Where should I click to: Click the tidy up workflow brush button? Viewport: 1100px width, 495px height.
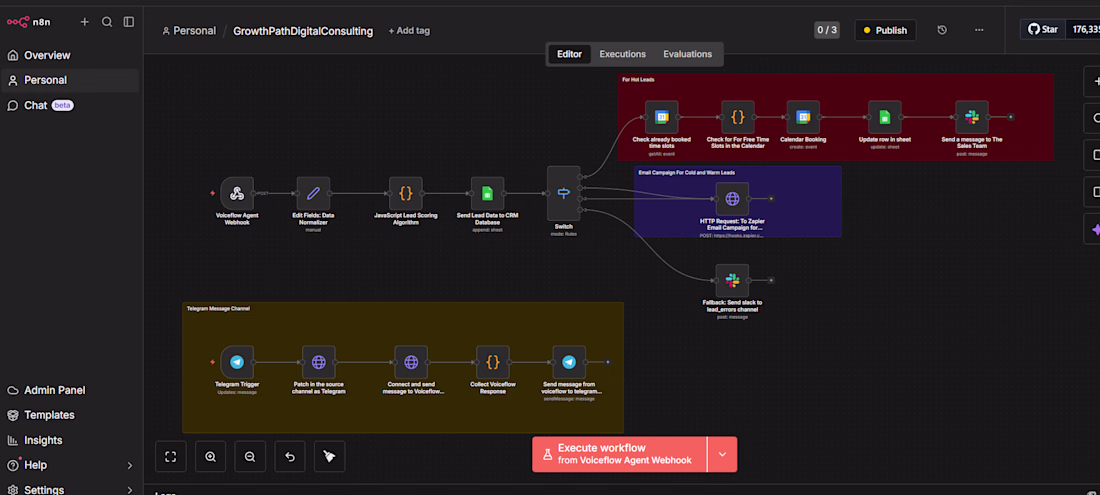click(330, 456)
